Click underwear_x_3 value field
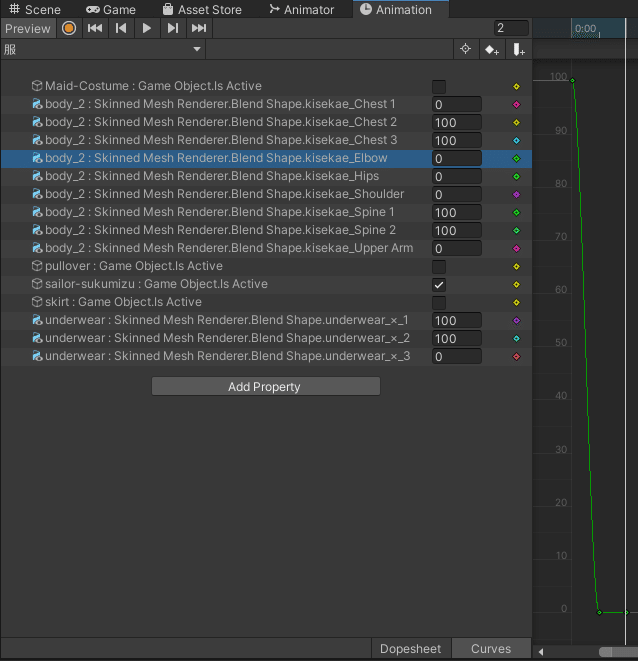 pos(457,357)
